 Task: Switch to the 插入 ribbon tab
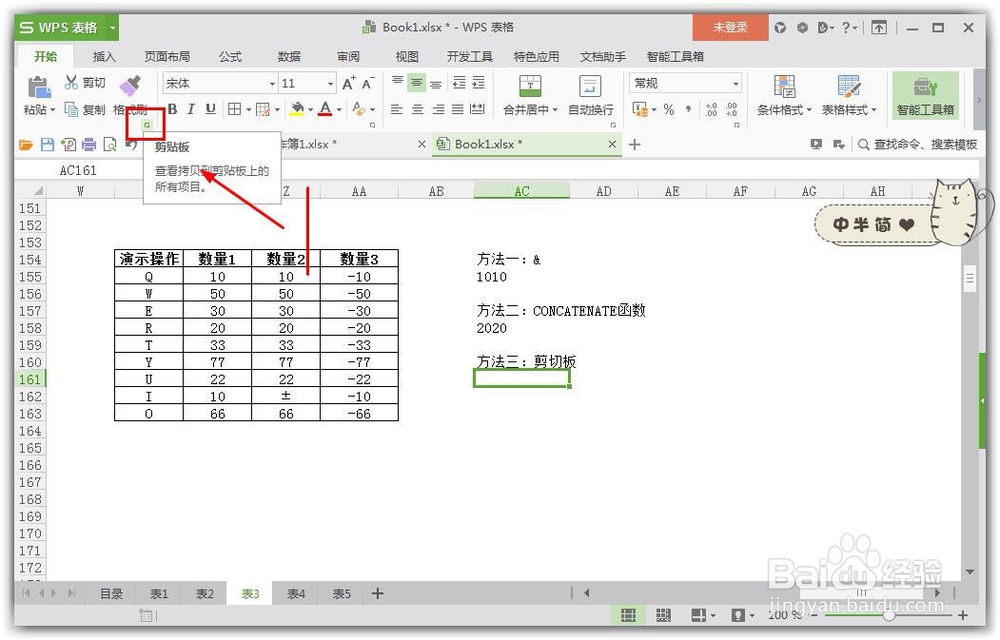tap(104, 57)
